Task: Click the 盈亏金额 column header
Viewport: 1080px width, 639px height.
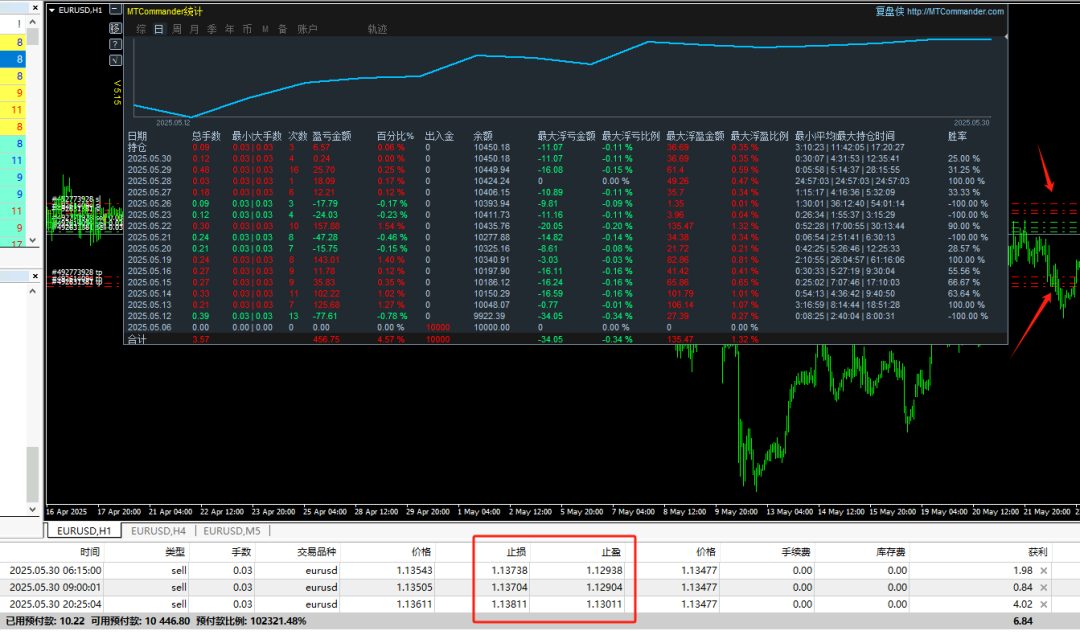Action: click(332, 136)
